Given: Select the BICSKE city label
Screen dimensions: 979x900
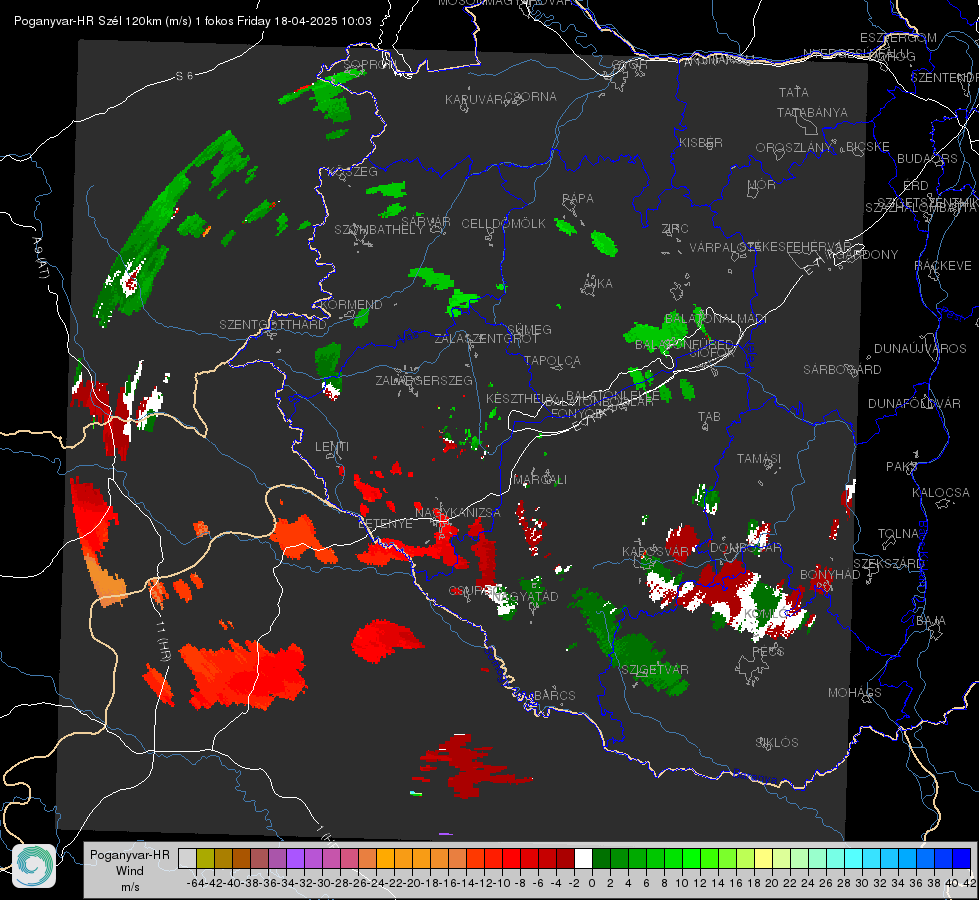Looking at the screenshot, I should click(x=868, y=147).
